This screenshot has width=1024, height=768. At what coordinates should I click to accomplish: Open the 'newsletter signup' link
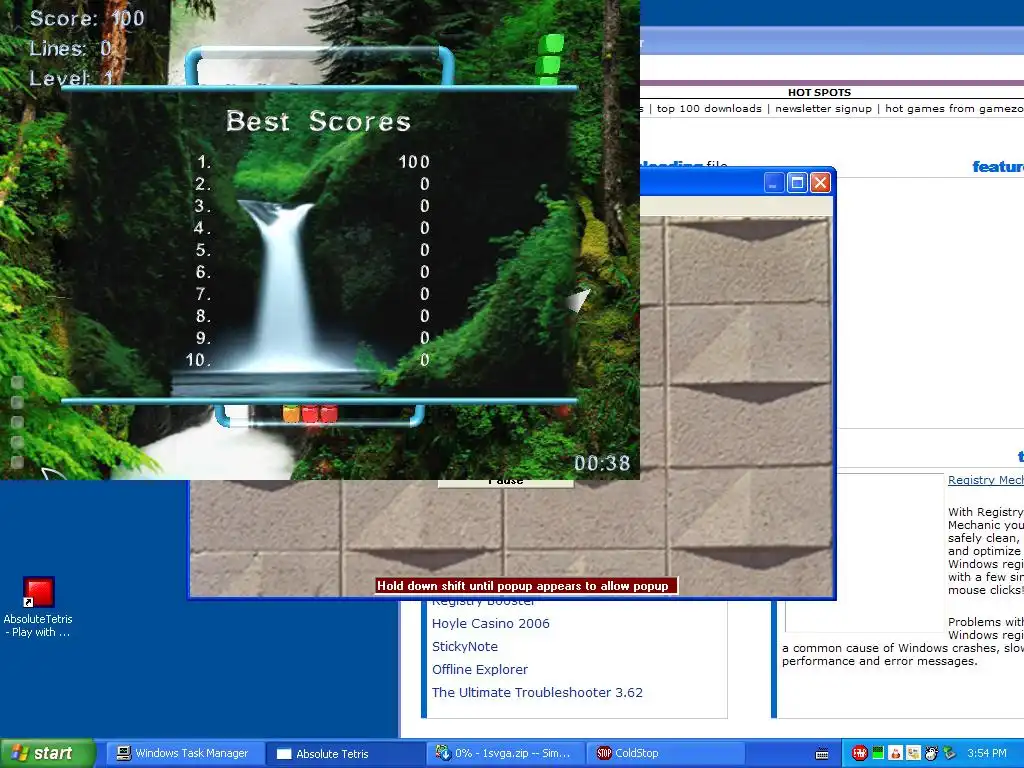point(823,108)
